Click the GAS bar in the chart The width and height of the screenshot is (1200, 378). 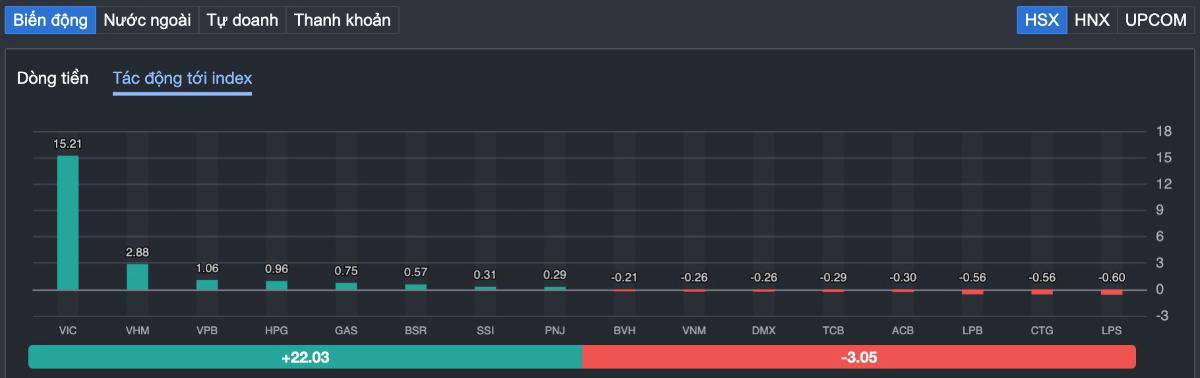346,286
